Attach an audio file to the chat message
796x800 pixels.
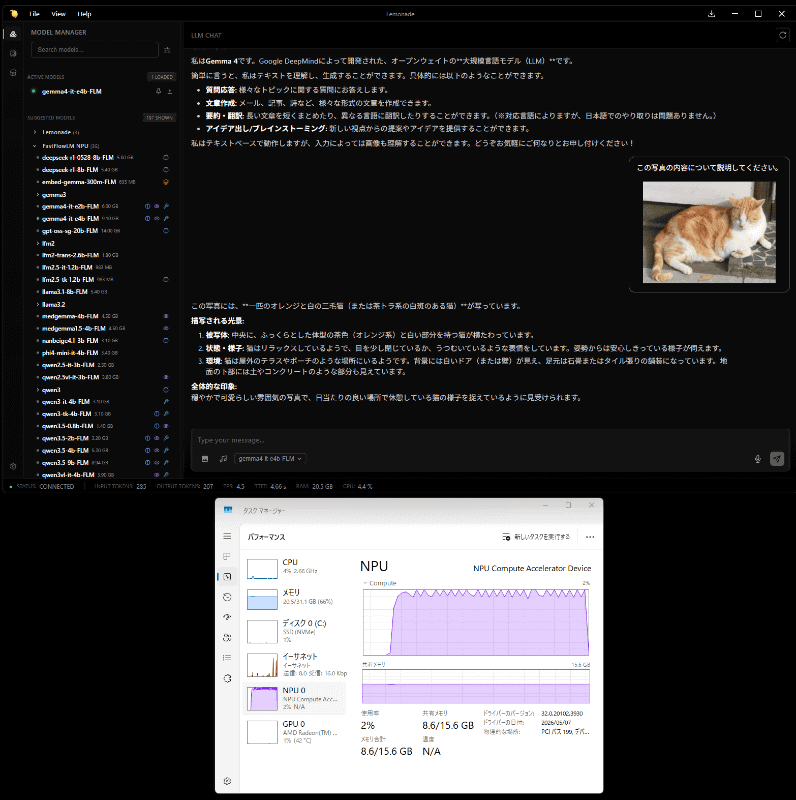click(223, 459)
